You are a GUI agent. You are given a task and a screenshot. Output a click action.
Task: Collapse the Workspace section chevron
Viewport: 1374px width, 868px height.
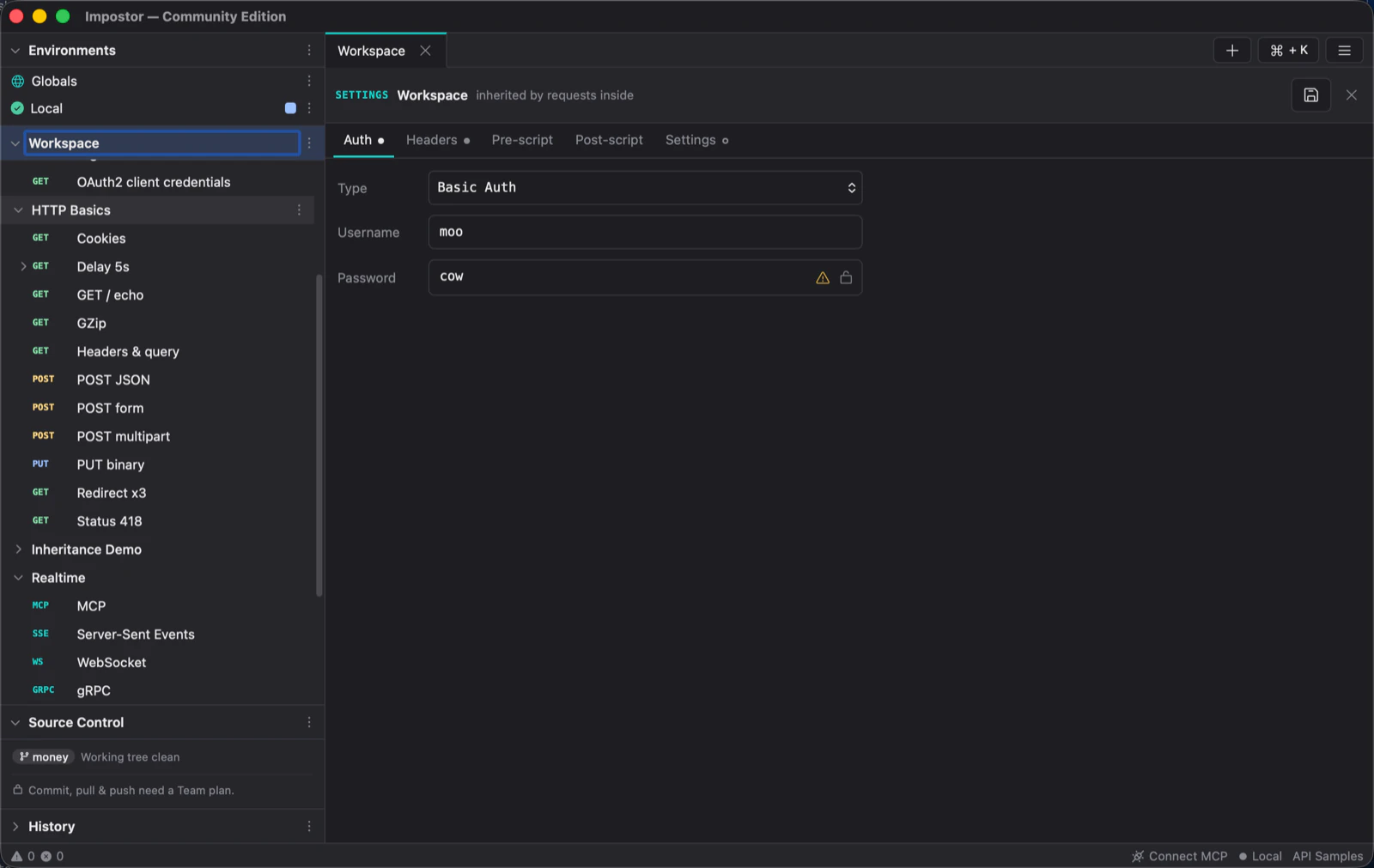[x=15, y=143]
